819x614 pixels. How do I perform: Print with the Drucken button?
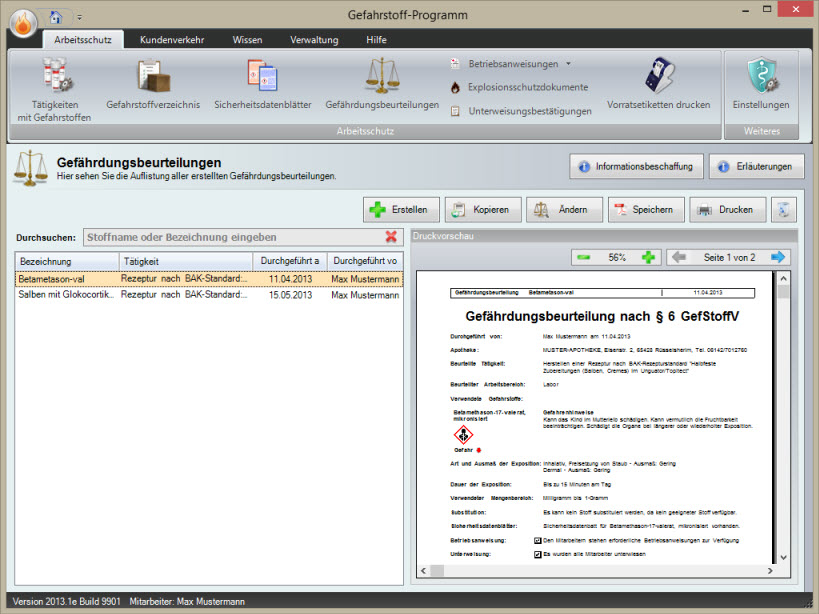[728, 210]
